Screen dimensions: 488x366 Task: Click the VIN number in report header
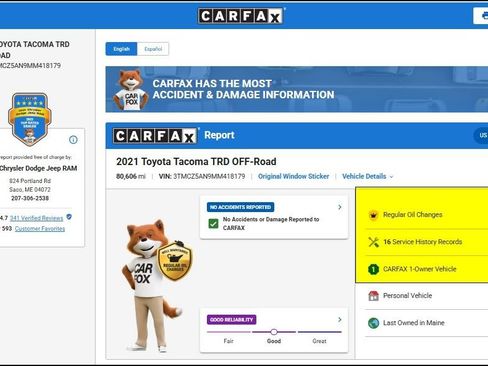[209, 176]
